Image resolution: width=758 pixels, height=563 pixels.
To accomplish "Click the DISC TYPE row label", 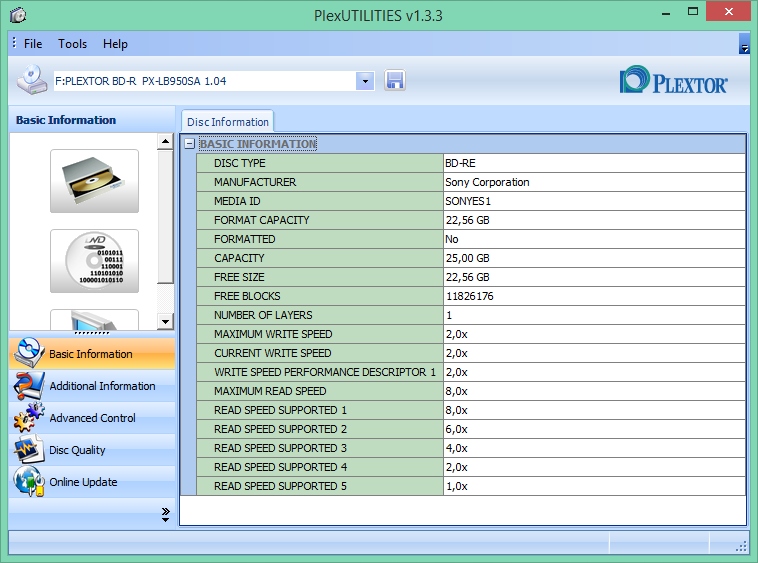I will pos(240,163).
